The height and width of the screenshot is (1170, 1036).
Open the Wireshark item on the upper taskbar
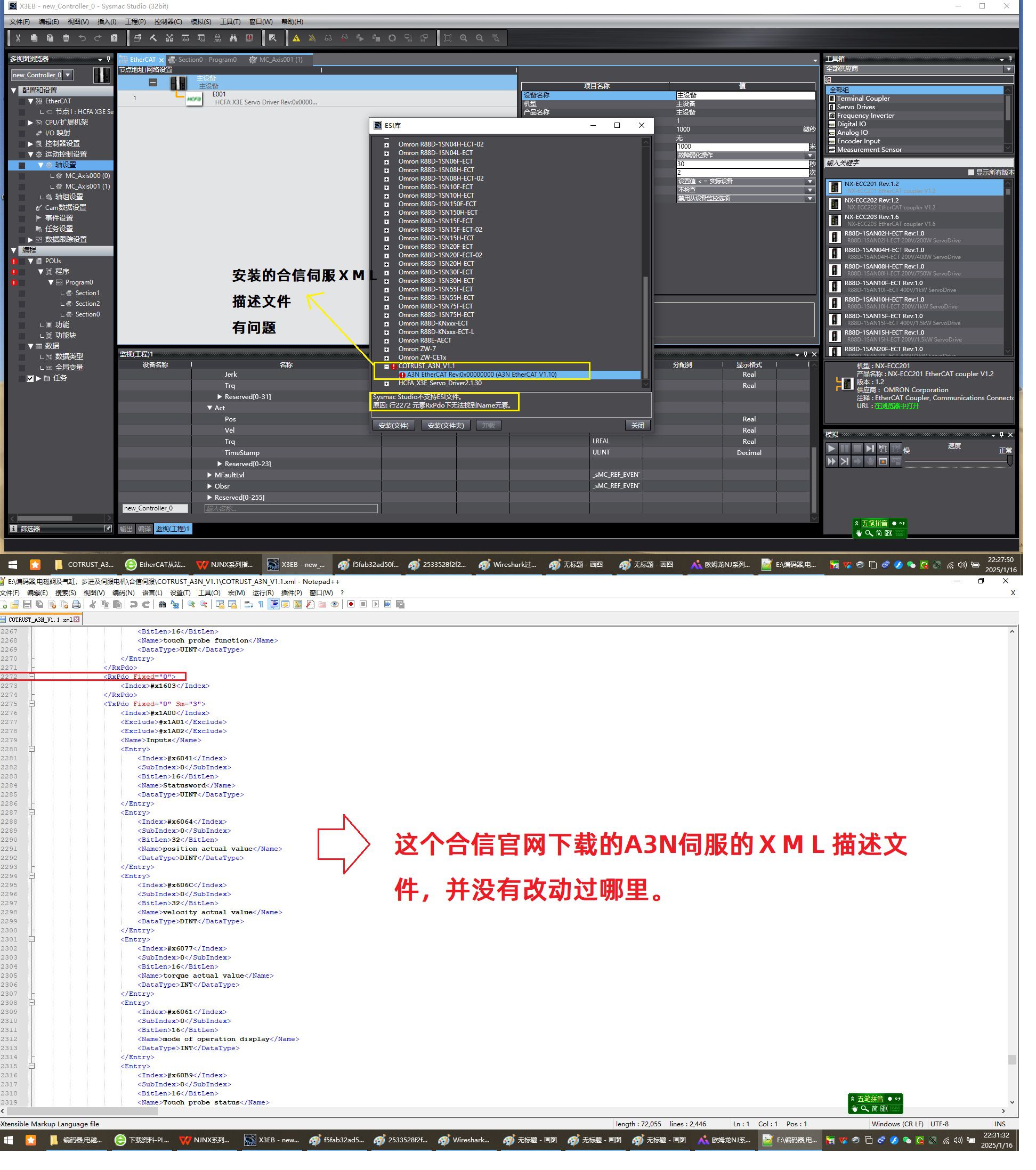click(508, 564)
